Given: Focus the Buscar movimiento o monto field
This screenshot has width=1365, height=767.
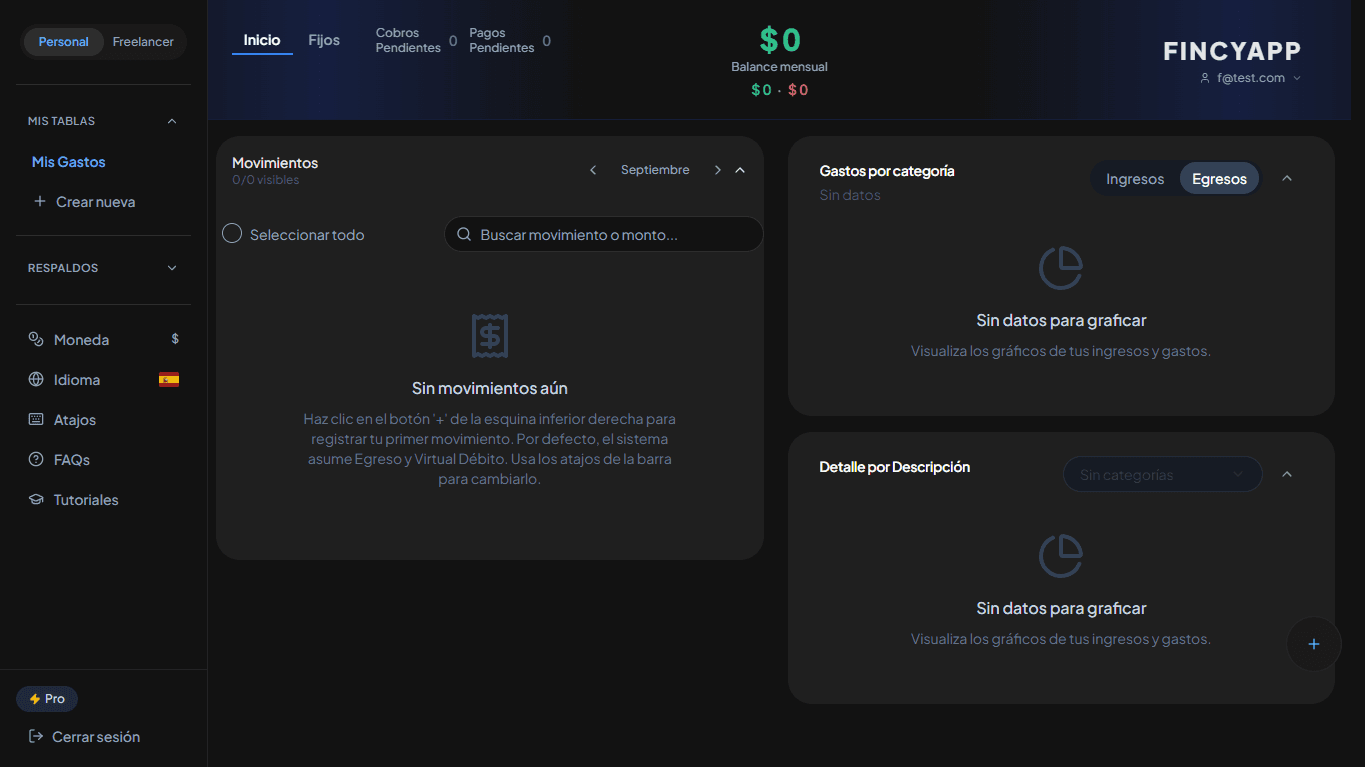Looking at the screenshot, I should click(603, 234).
